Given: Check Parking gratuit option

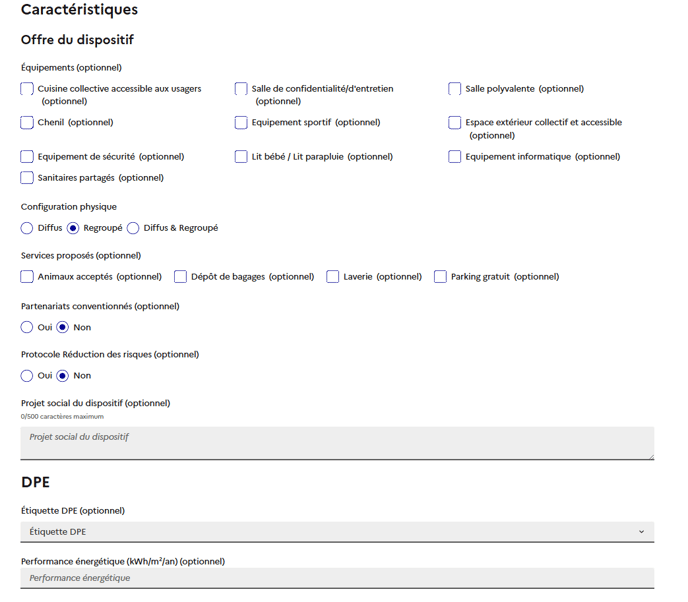Looking at the screenshot, I should point(440,277).
